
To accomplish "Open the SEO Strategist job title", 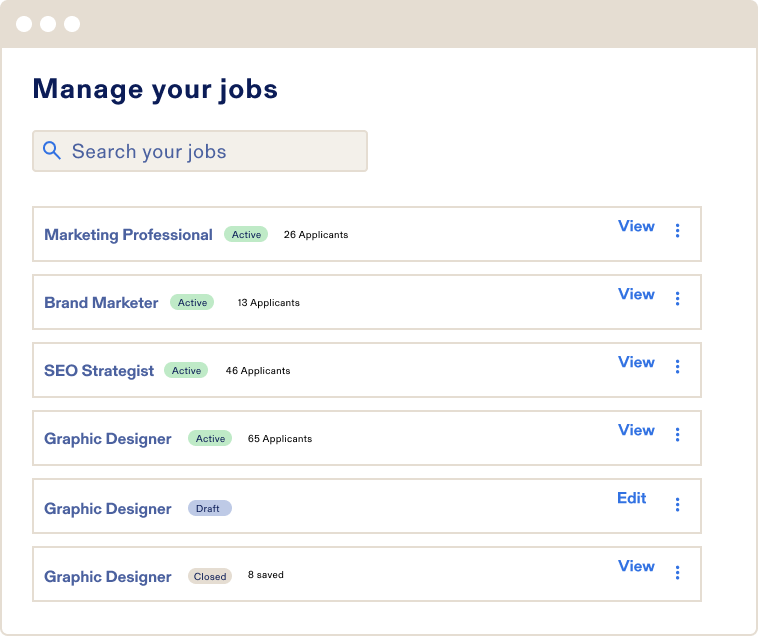I will [99, 371].
